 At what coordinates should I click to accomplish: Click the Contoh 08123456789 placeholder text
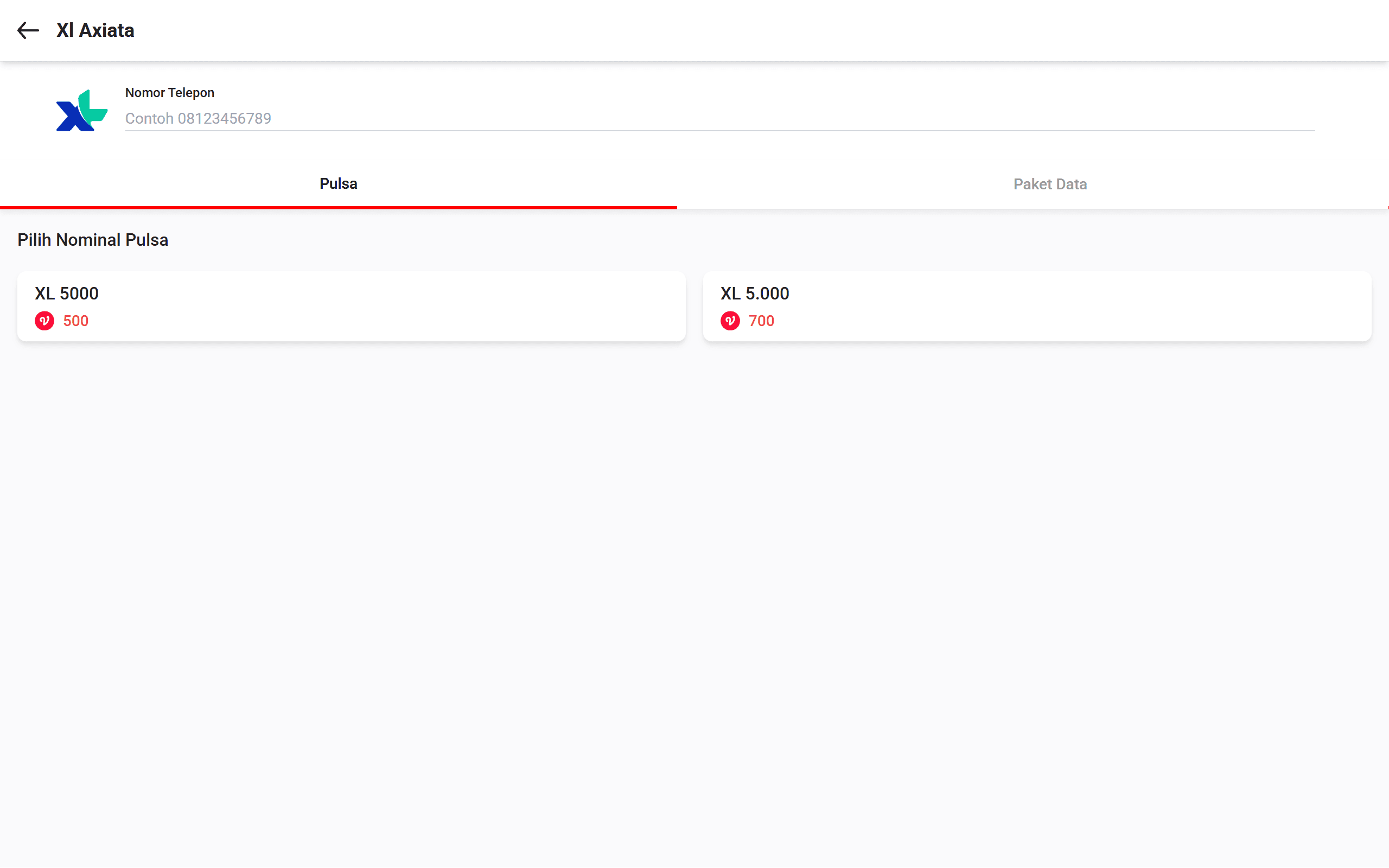point(198,118)
